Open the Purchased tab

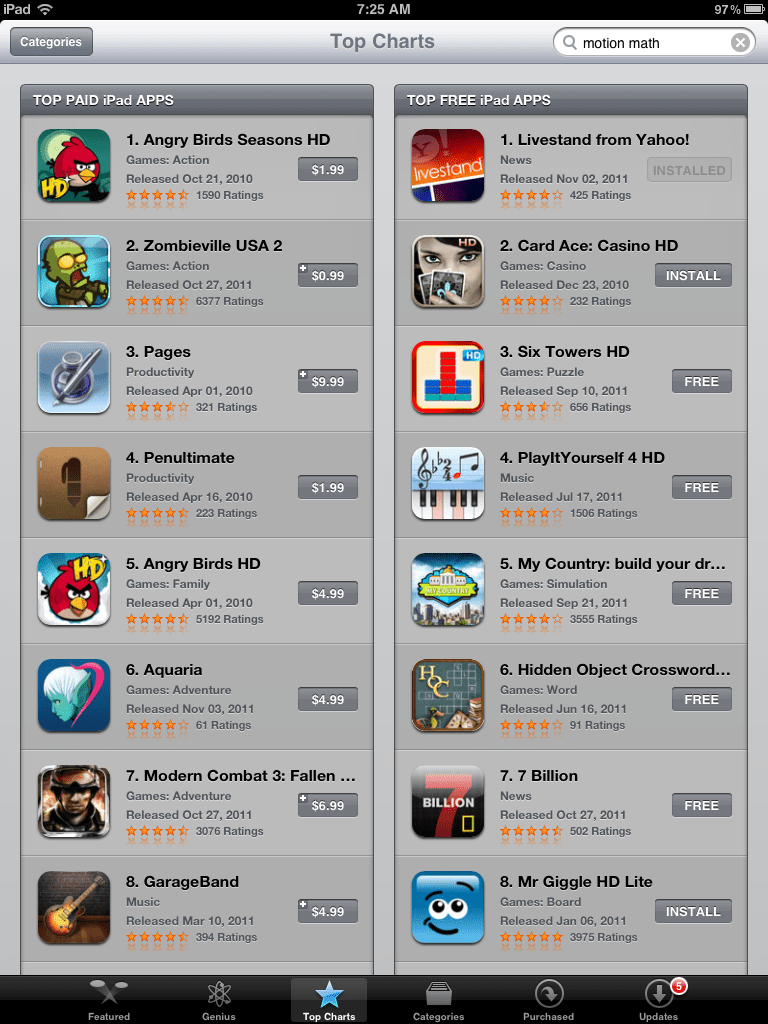tap(549, 1000)
